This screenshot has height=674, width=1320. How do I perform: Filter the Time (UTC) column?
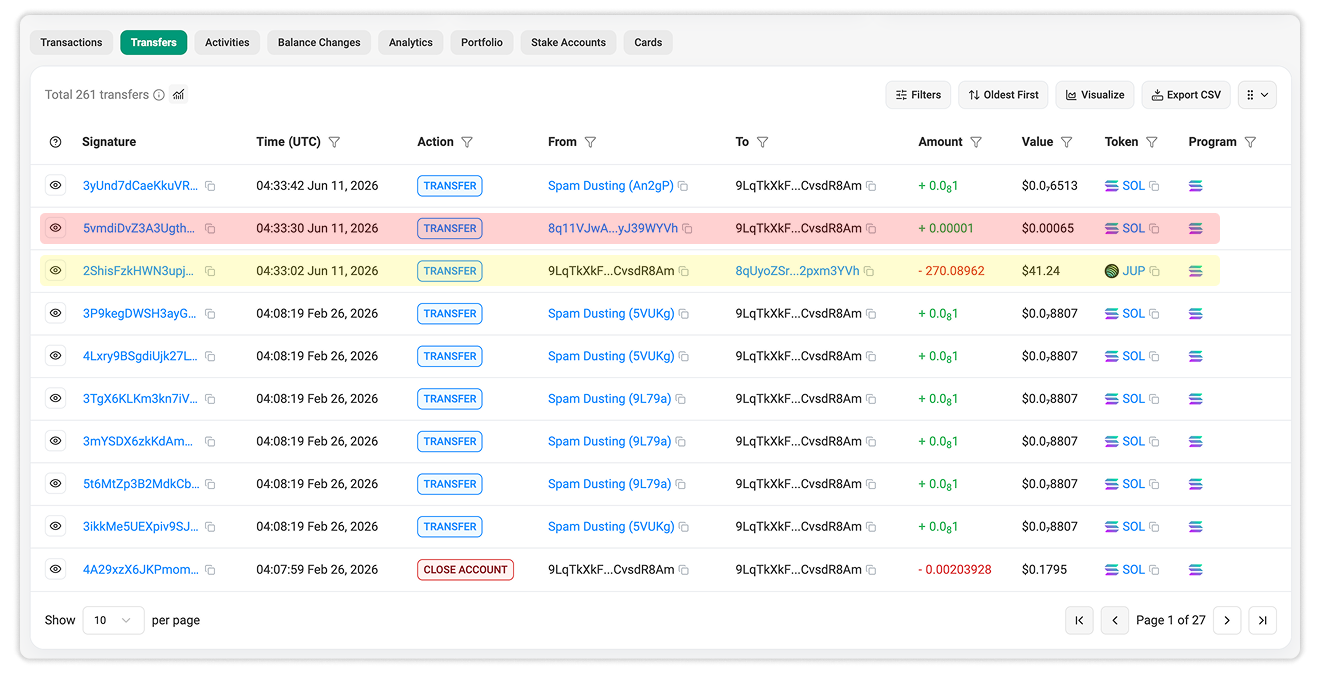point(334,142)
